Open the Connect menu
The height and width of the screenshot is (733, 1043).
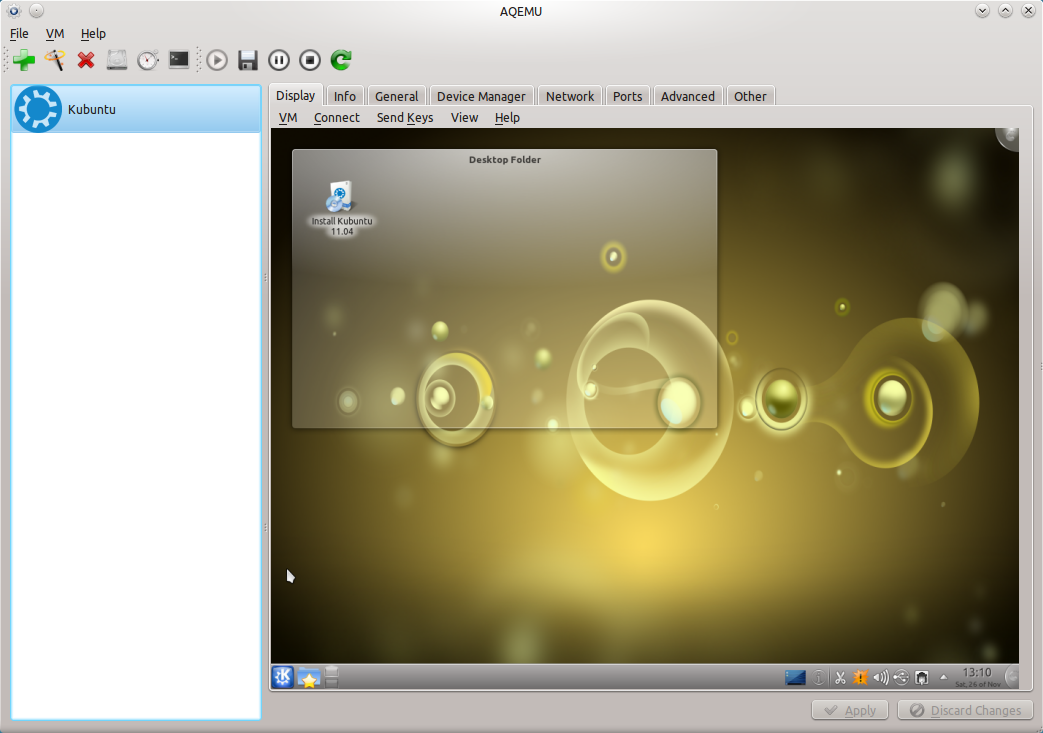pos(337,118)
